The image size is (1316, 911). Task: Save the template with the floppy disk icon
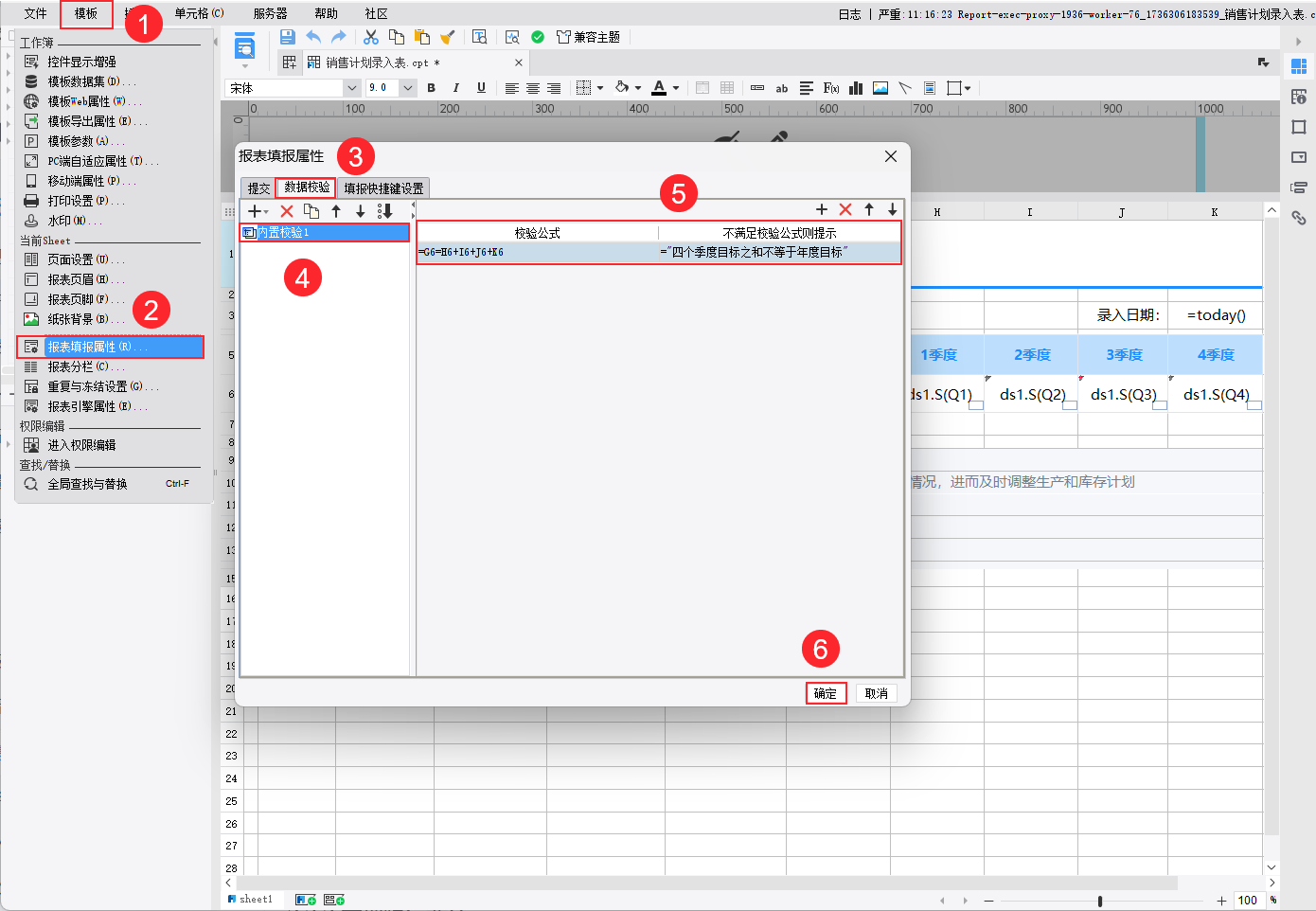pyautogui.click(x=287, y=37)
